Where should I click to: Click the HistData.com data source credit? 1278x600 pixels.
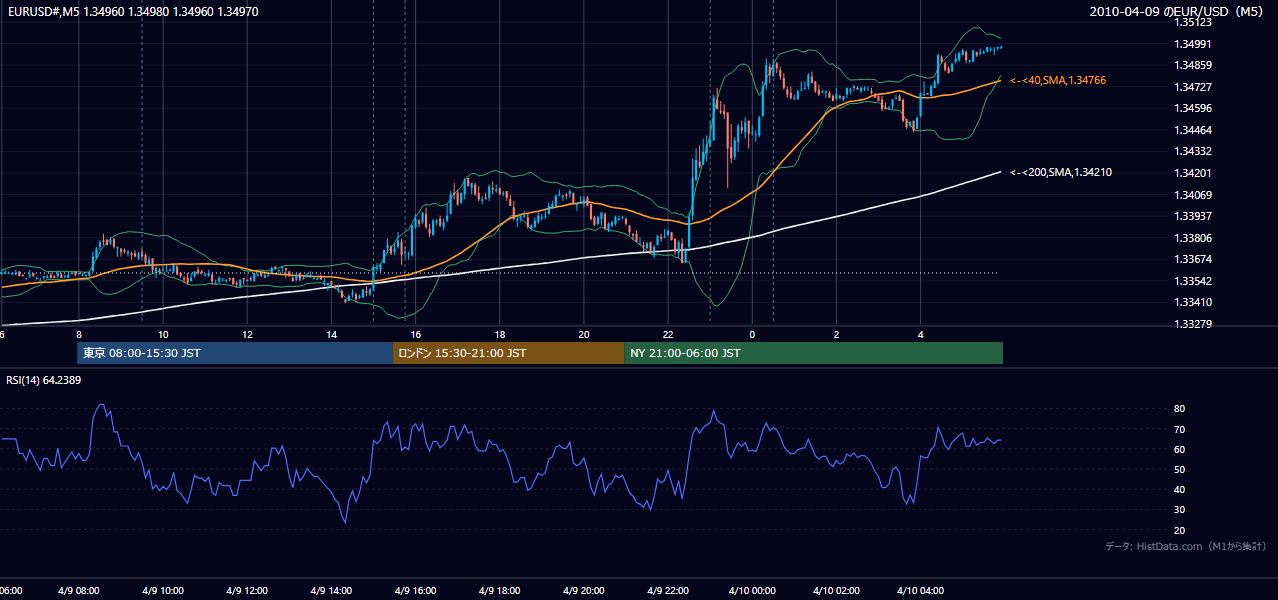tap(1186, 546)
